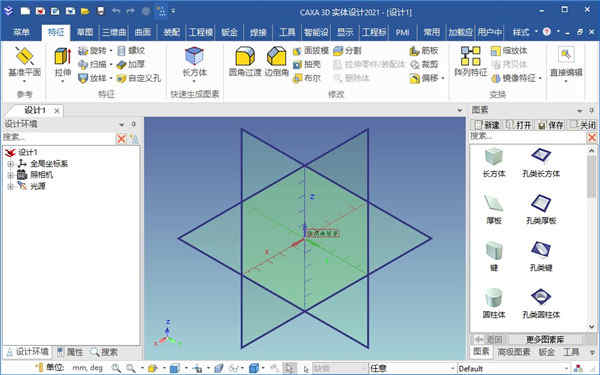Create a 自定义孔 custom hole
600x375 pixels.
click(x=139, y=78)
